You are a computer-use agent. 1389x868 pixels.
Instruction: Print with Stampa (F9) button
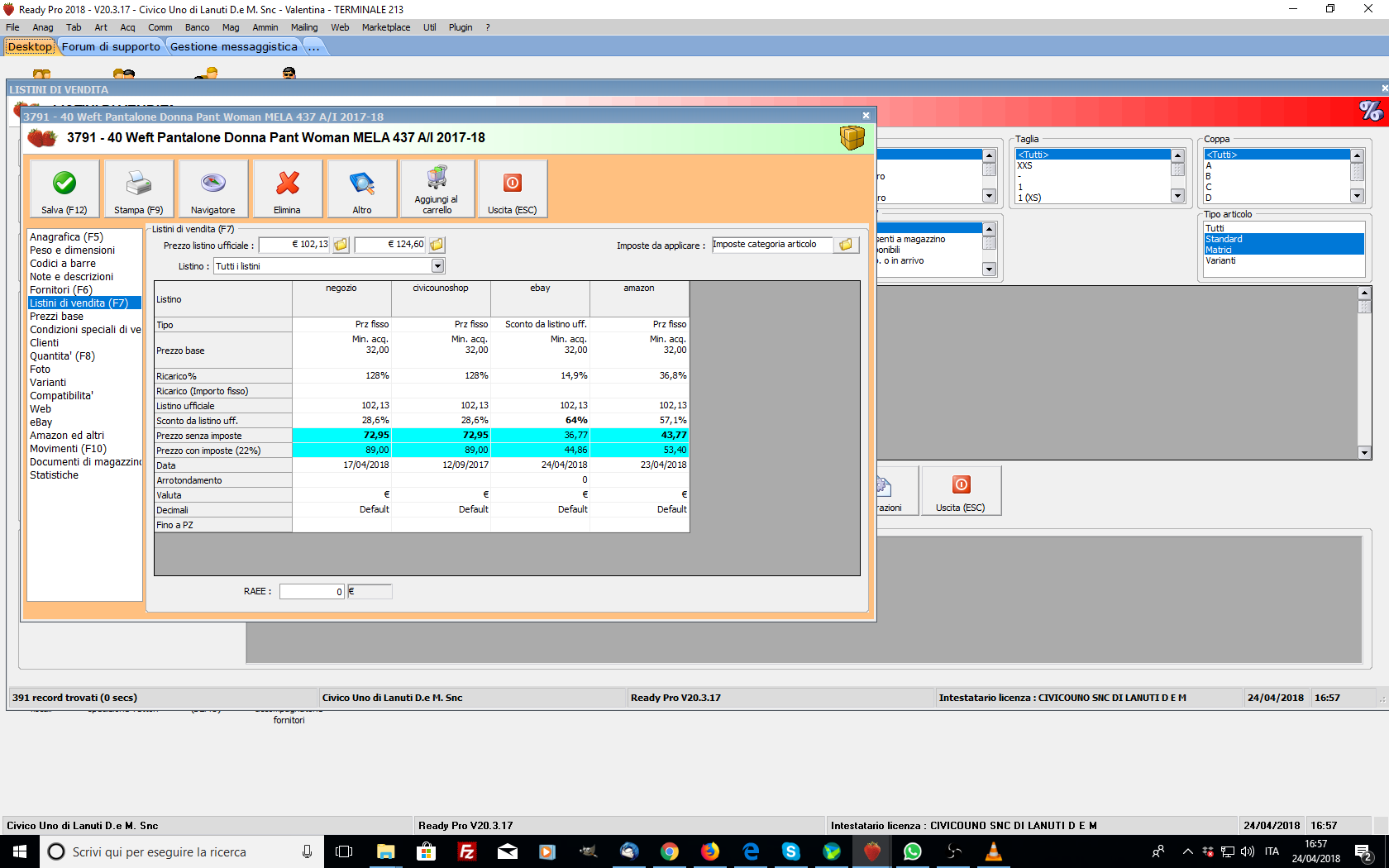(139, 189)
